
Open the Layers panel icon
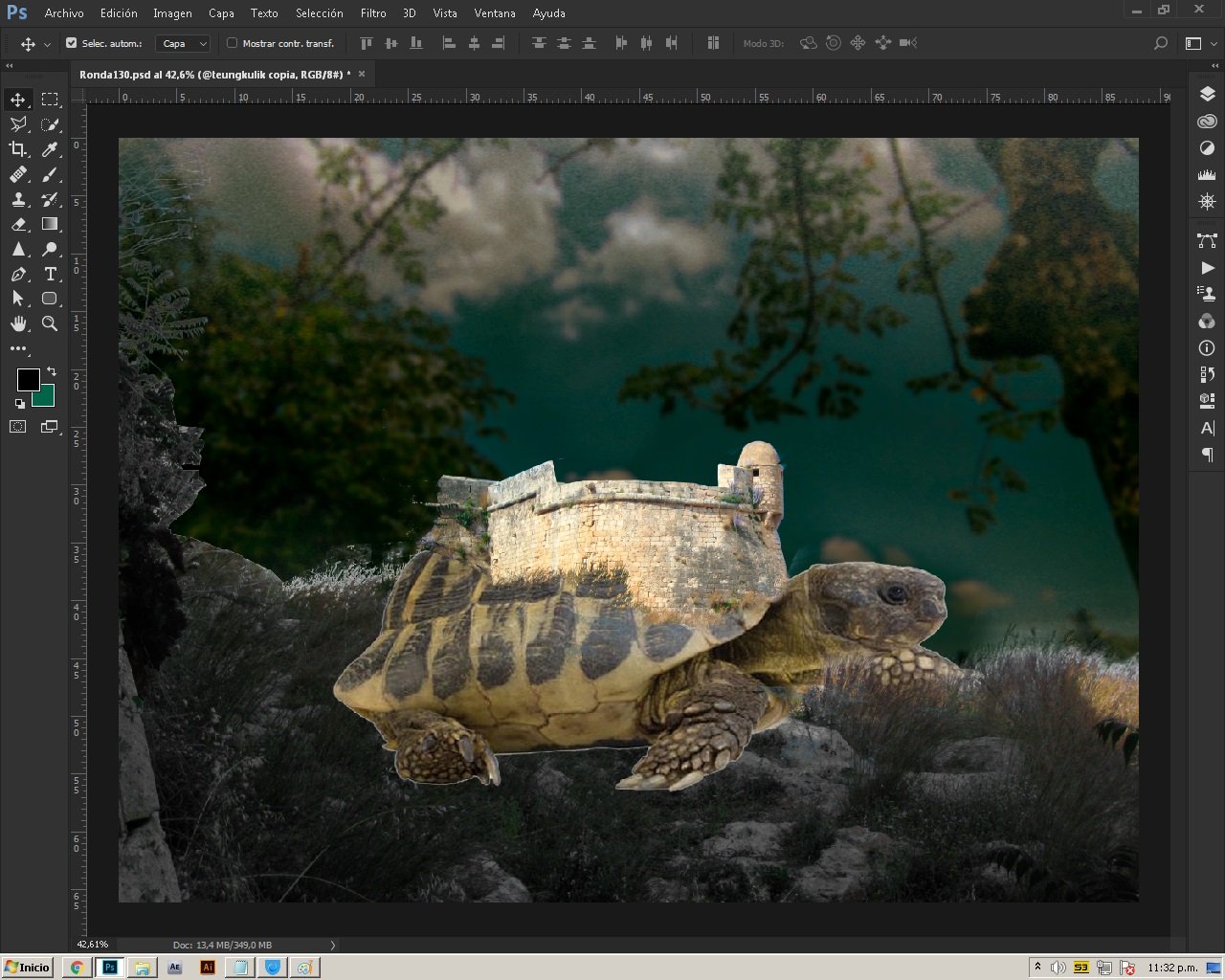pyautogui.click(x=1207, y=94)
